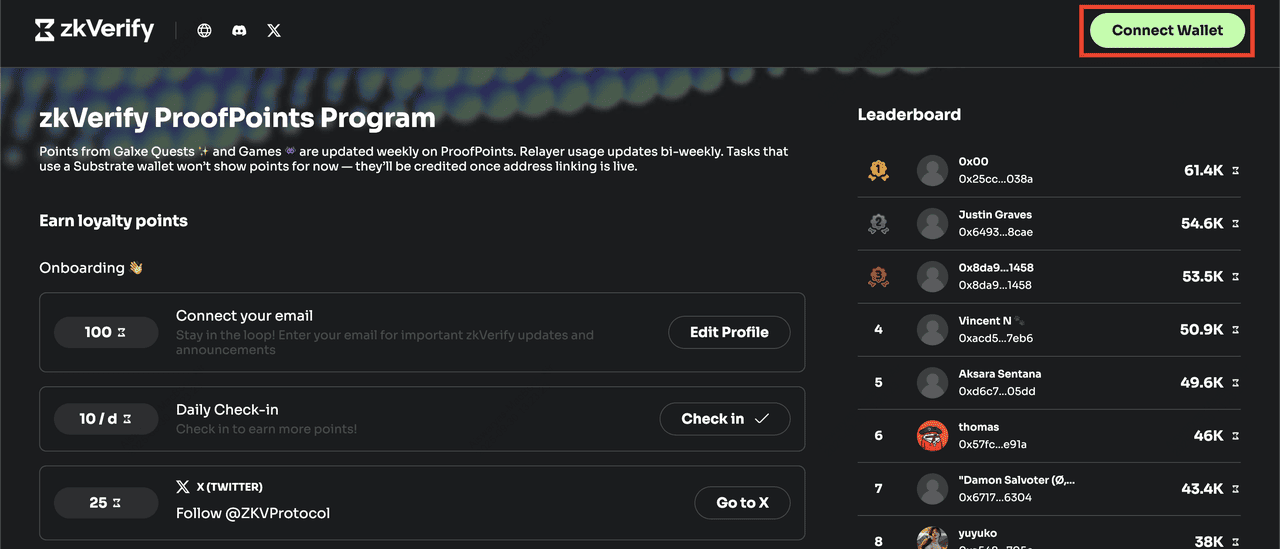
Task: Click the silver second-place medal icon
Action: pyautogui.click(x=878, y=224)
